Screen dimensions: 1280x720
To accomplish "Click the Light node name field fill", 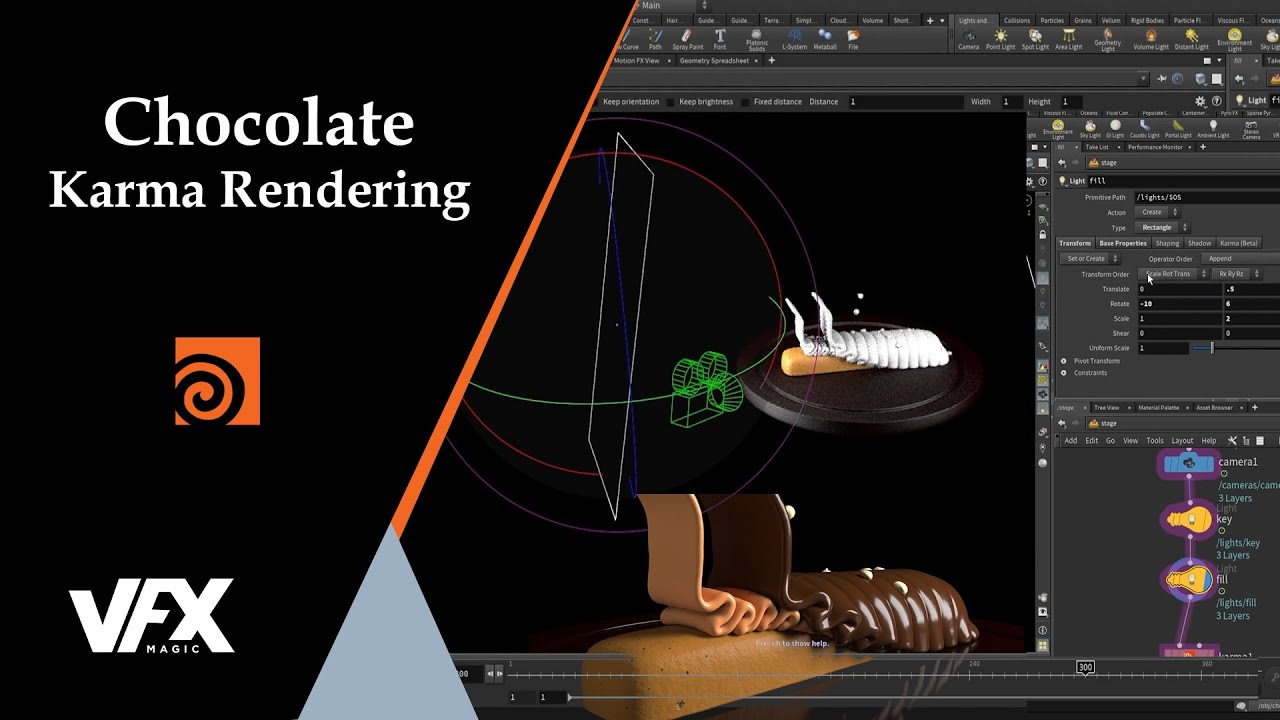I will 1183,181.
